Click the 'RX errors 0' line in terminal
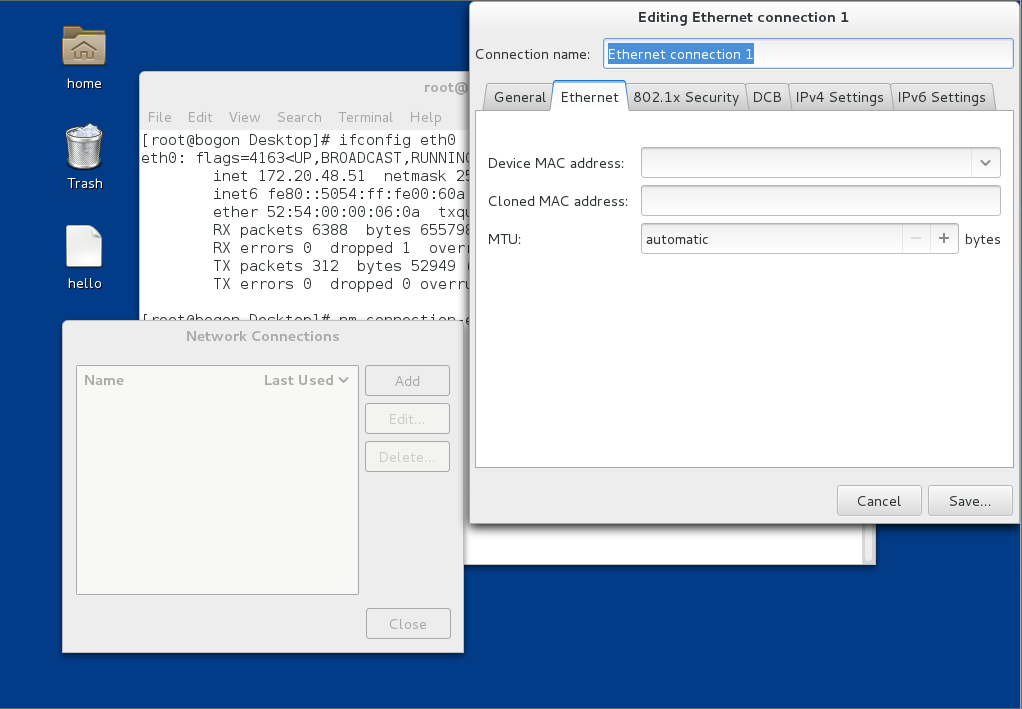Image resolution: width=1022 pixels, height=709 pixels. click(341, 248)
